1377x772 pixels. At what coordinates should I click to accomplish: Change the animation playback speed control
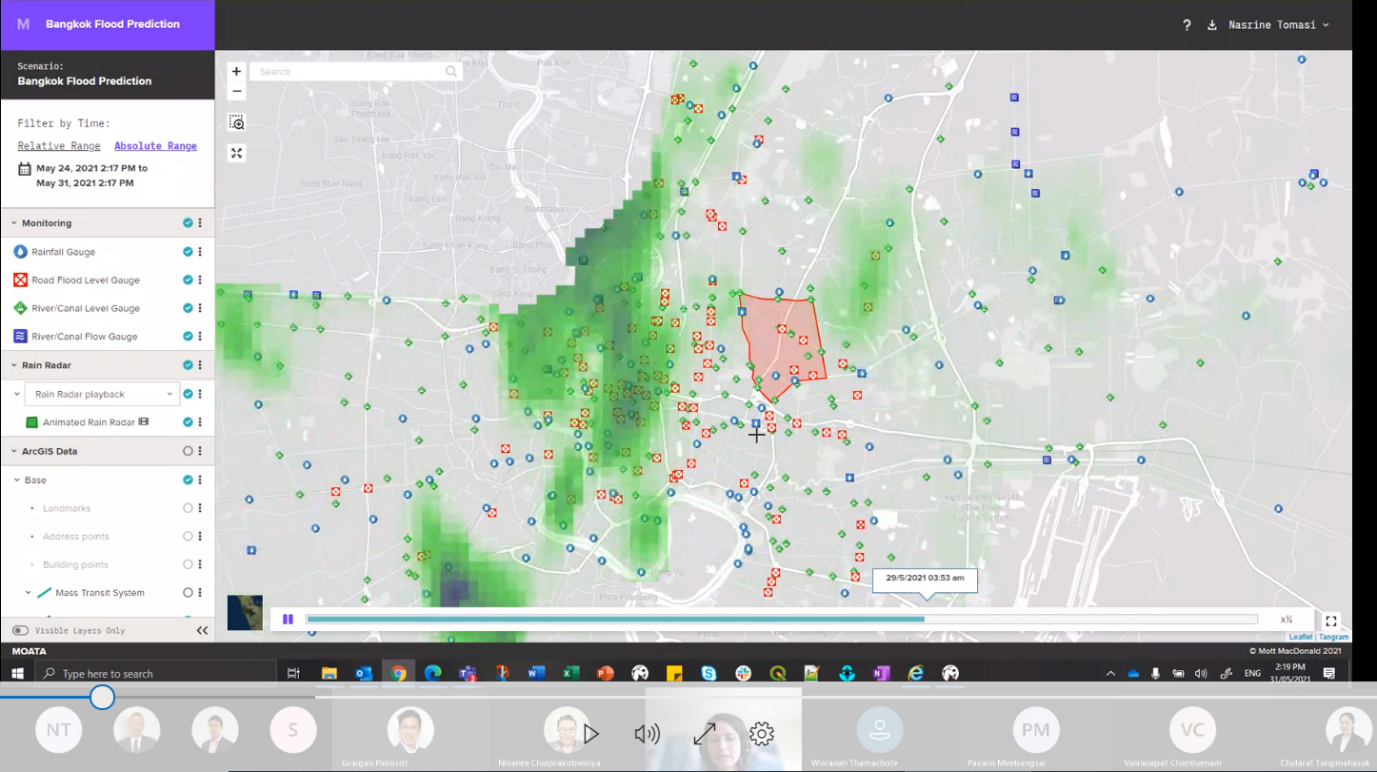[1286, 620]
